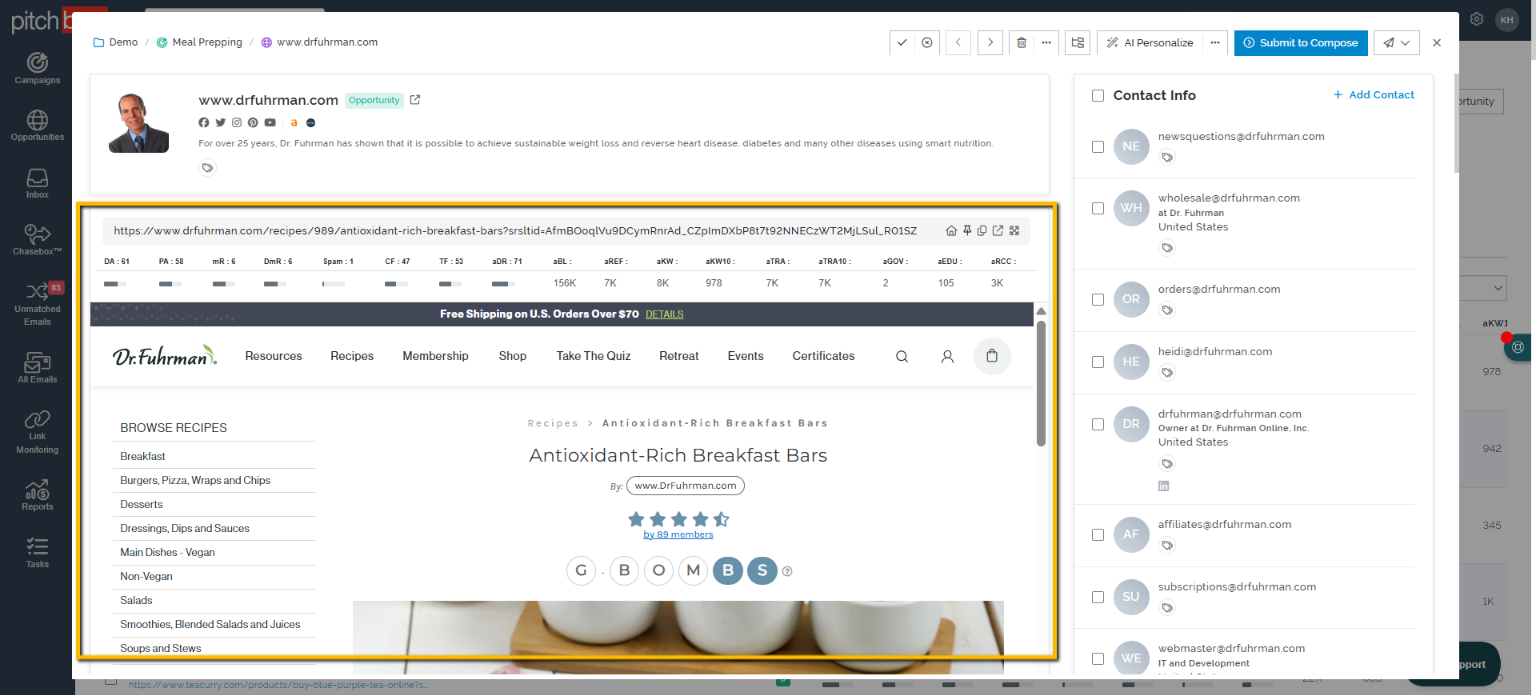This screenshot has width=1536, height=695.
Task: Open the Resources menu on Dr. Fuhrman site
Action: tap(273, 356)
